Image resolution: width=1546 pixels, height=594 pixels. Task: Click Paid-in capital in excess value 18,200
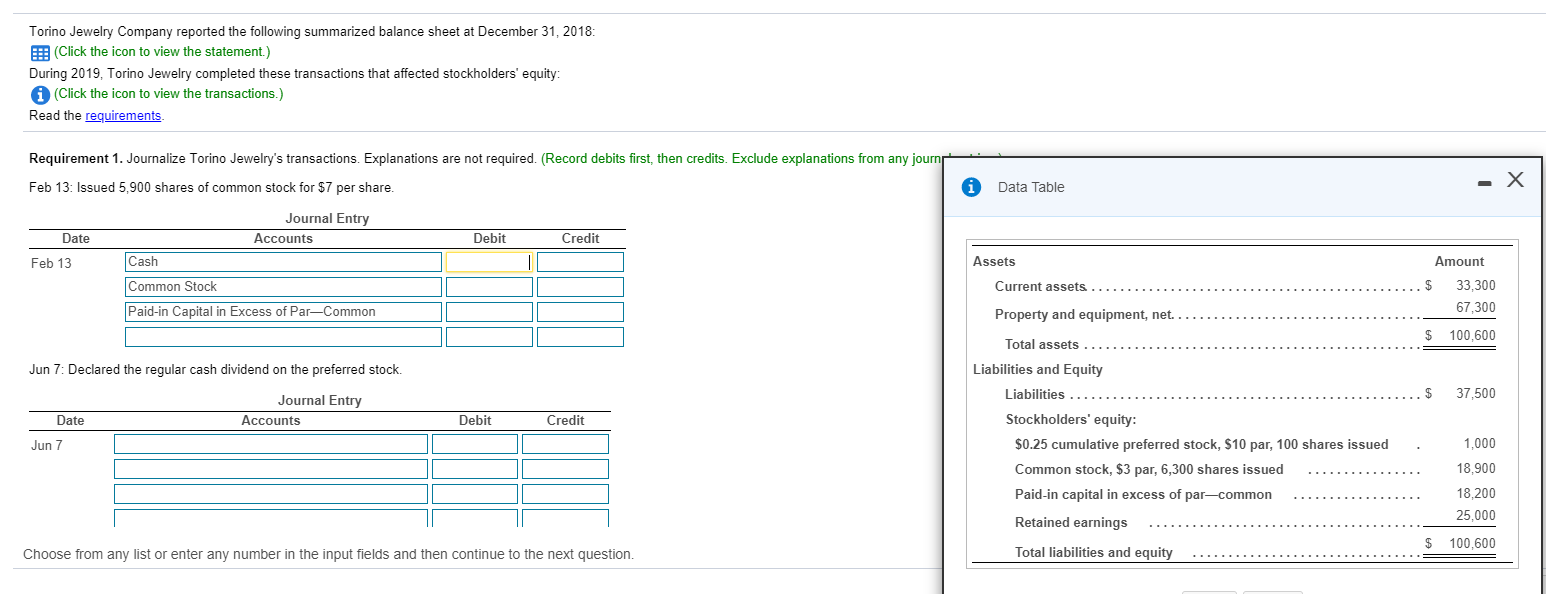click(x=1476, y=494)
